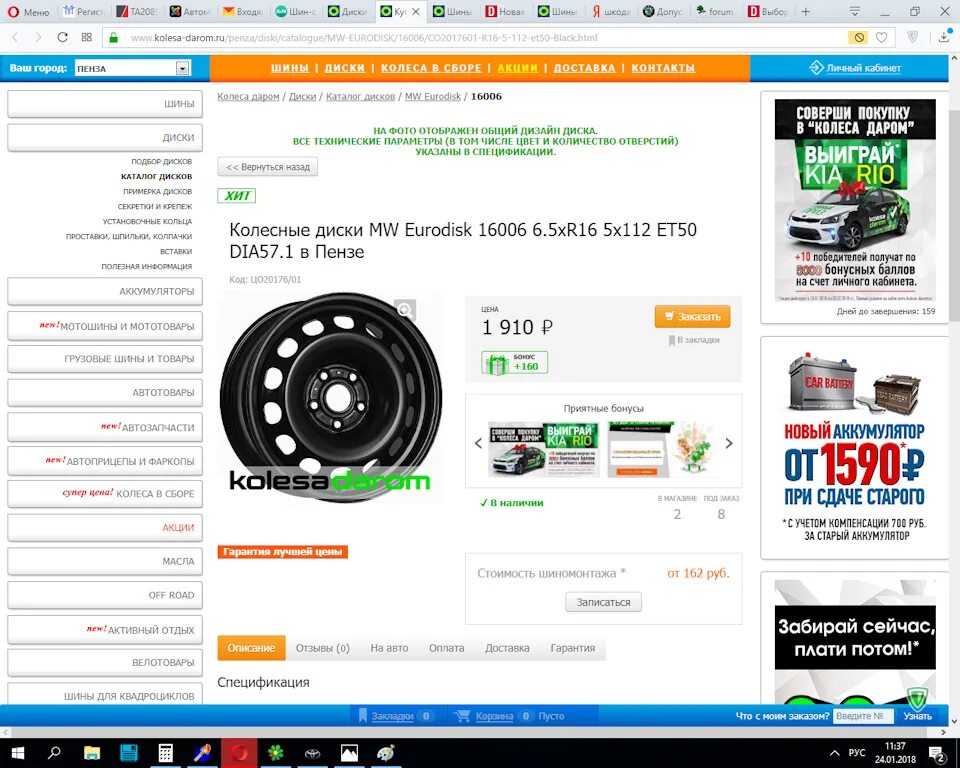Open ICQ green flower taskbar icon
Screen dimensions: 960x768
pos(276,753)
